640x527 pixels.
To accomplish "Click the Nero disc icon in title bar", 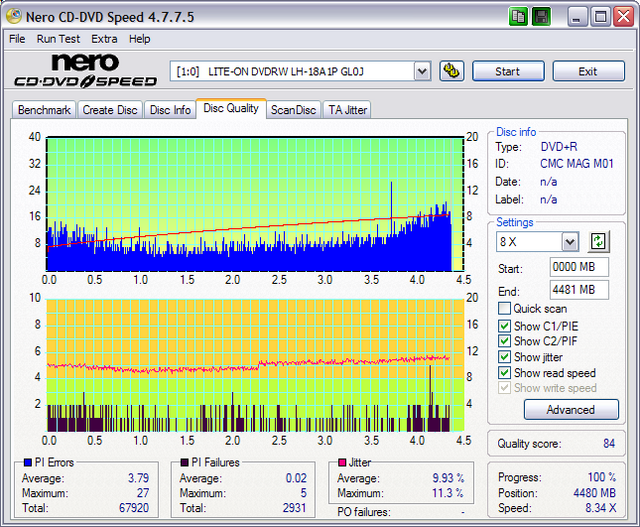I will tap(14, 16).
